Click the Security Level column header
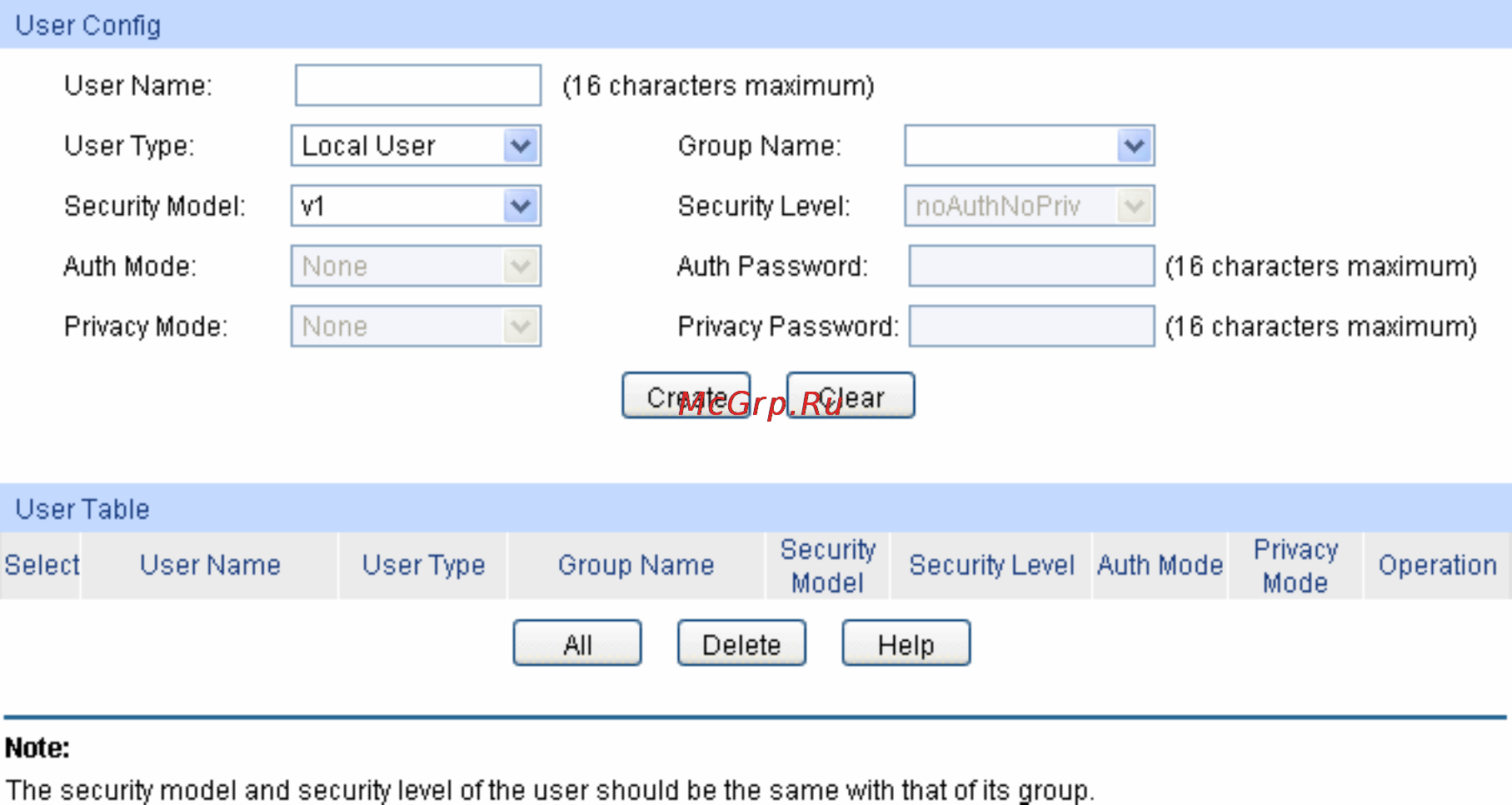Image resolution: width=1512 pixels, height=805 pixels. click(x=991, y=566)
